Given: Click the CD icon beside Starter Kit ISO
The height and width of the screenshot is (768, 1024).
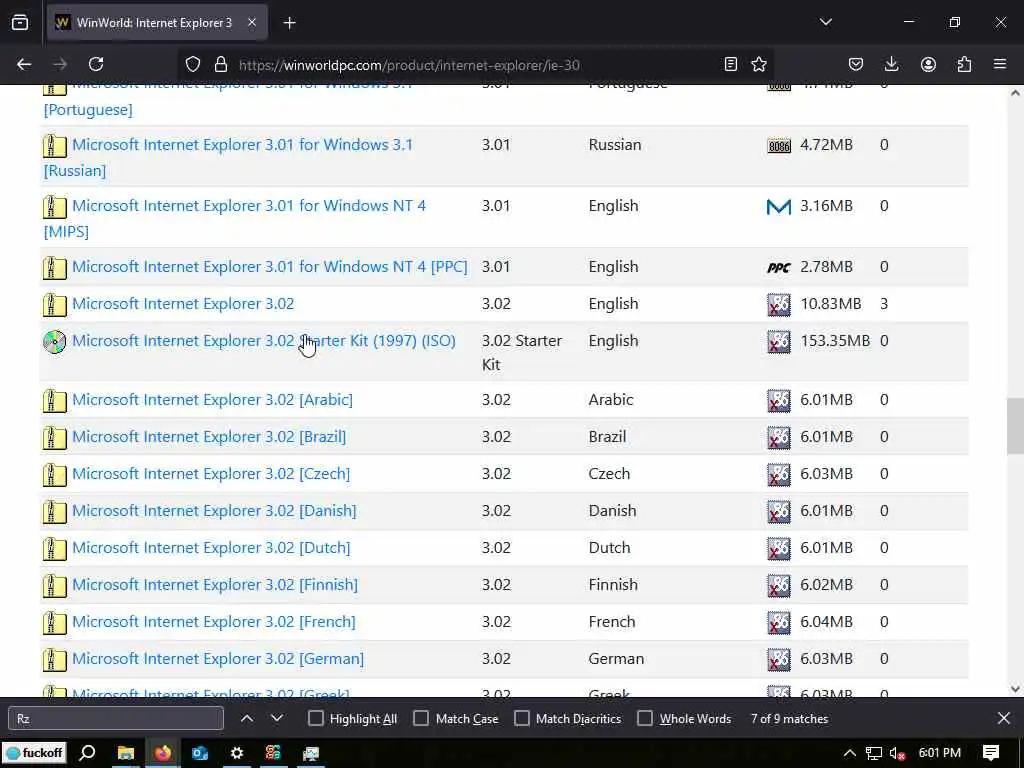Looking at the screenshot, I should [x=55, y=342].
